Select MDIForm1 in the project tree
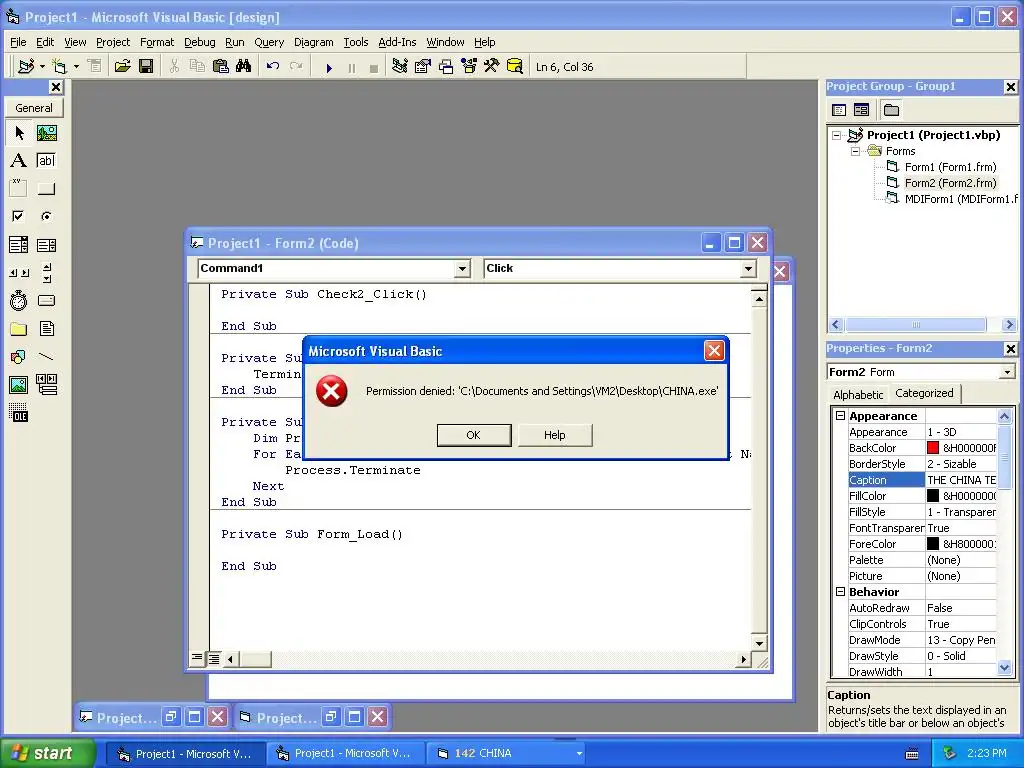 [960, 199]
